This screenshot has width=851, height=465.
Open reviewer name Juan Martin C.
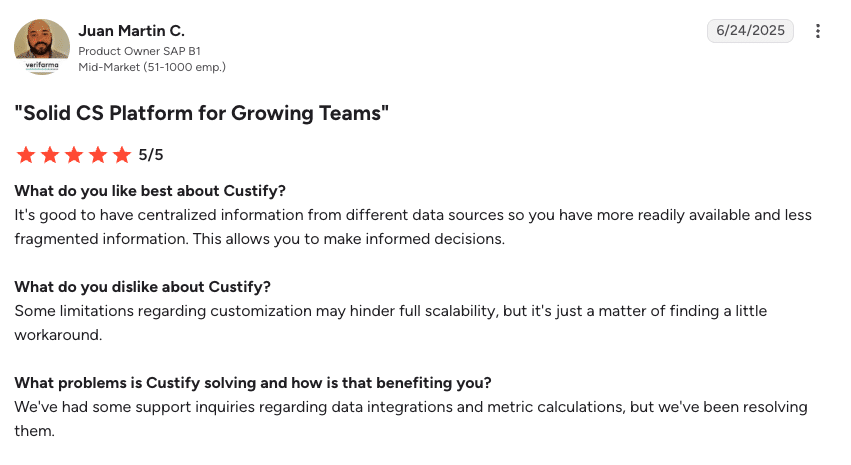(131, 31)
